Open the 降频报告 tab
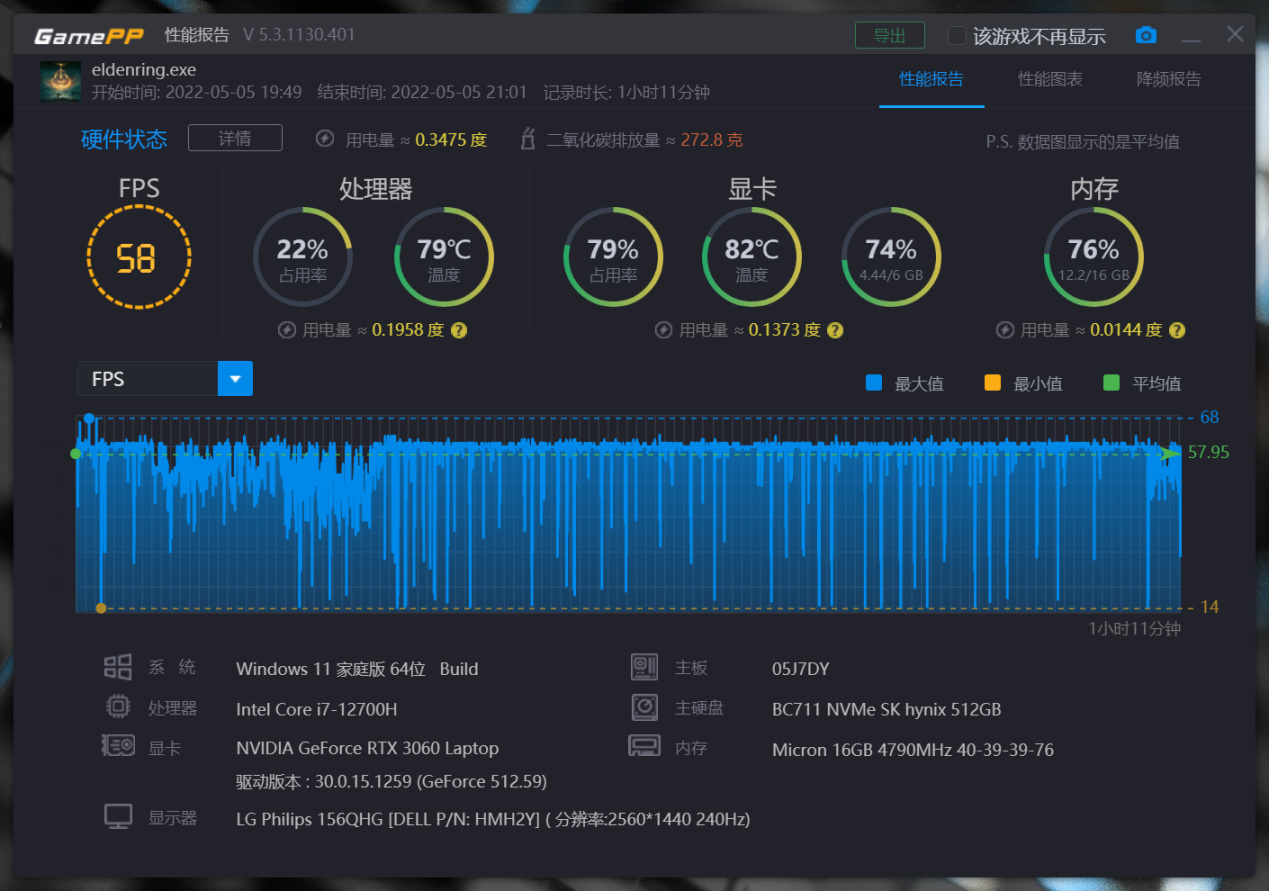Viewport: 1269px width, 891px height. pos(1168,79)
